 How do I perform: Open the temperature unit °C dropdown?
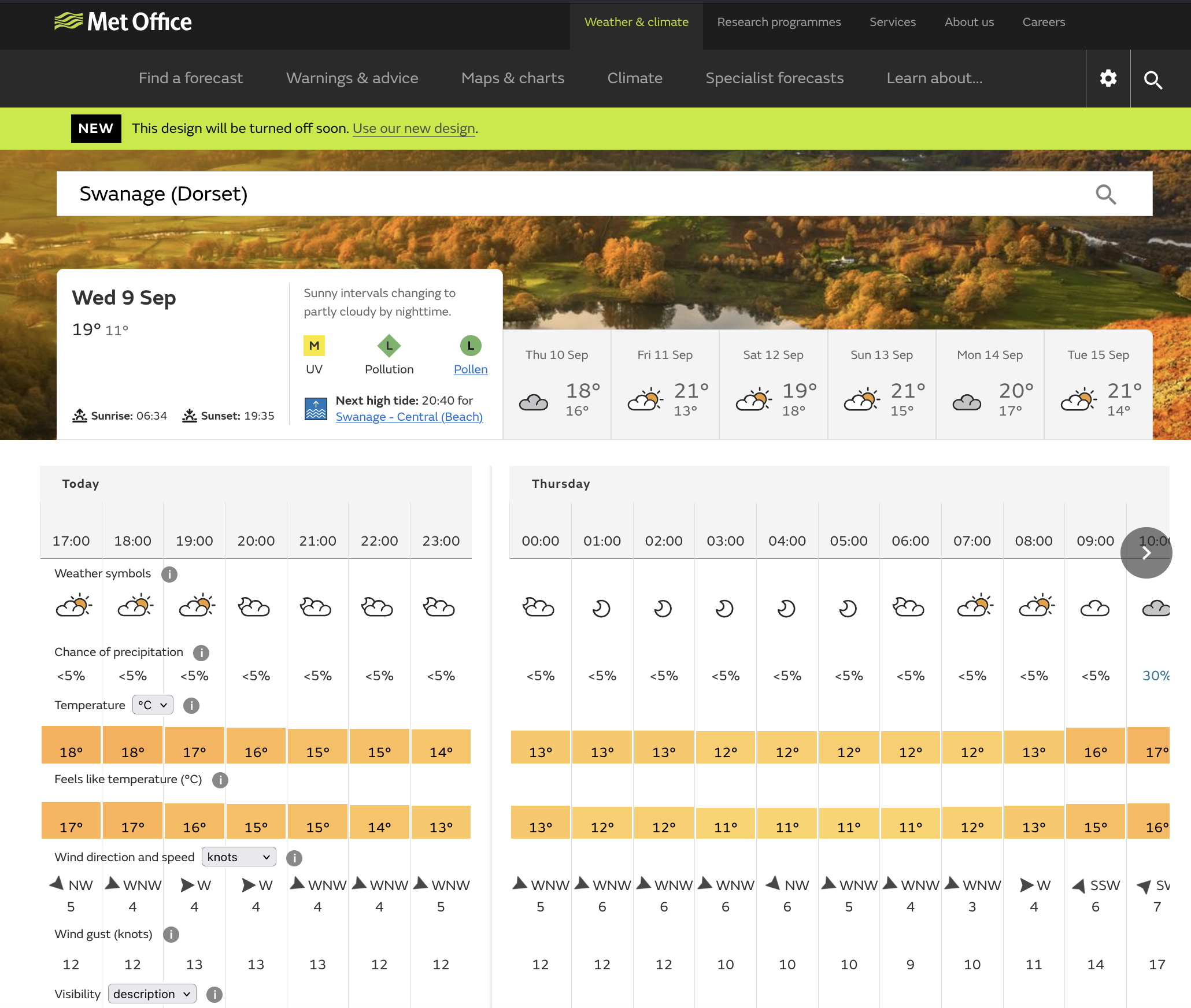[x=153, y=705]
